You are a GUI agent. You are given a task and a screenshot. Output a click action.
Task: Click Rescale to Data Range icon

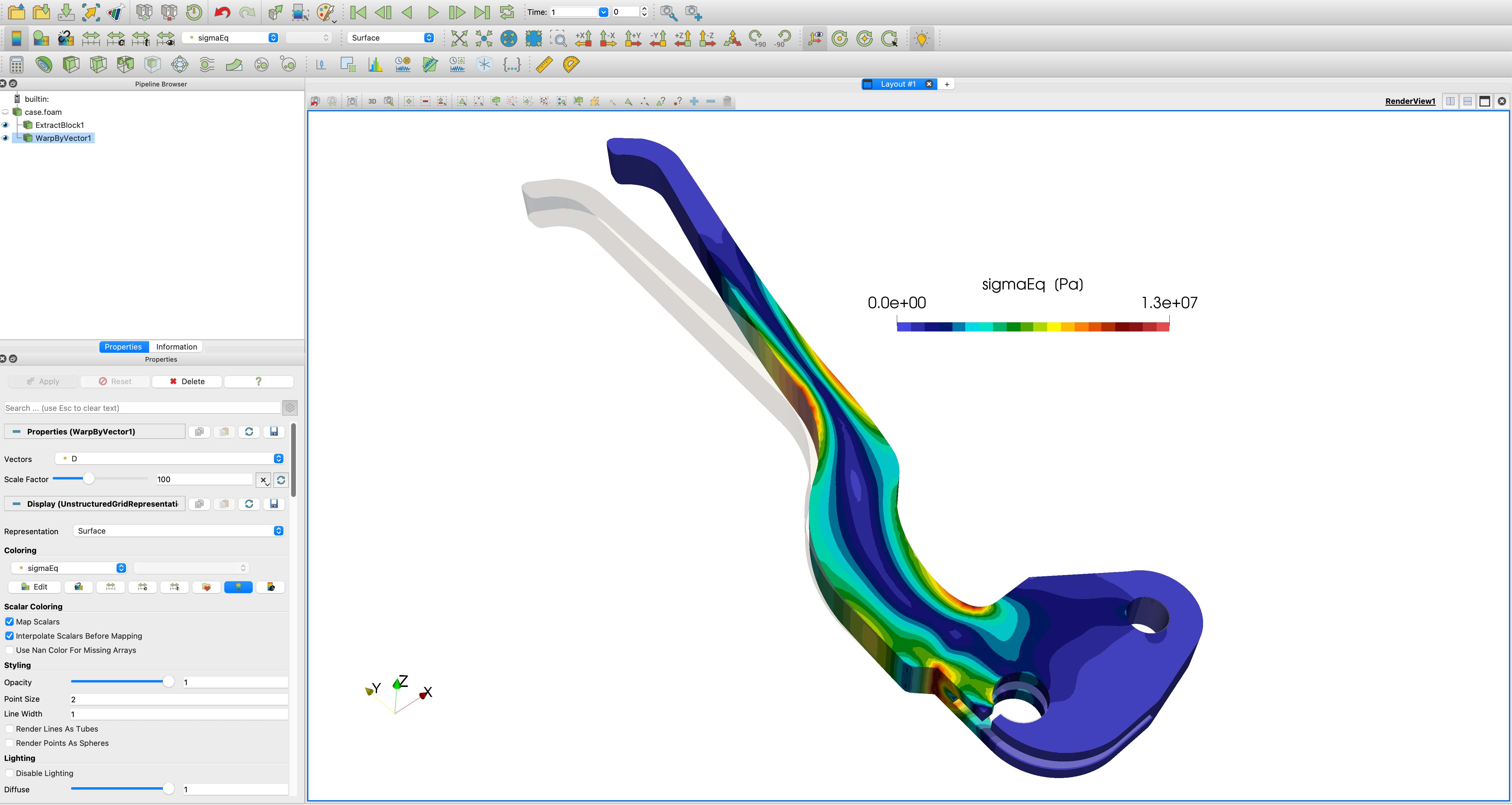[x=91, y=38]
